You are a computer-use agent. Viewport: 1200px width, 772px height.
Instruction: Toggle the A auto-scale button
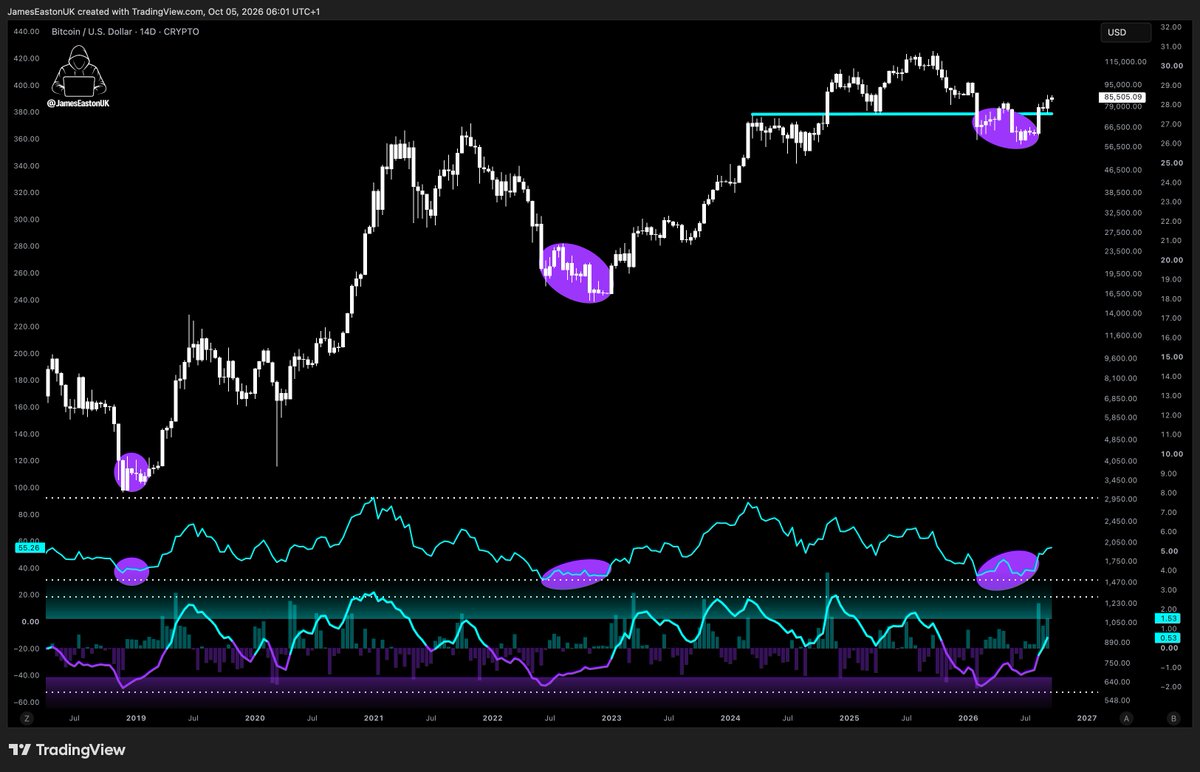1126,718
